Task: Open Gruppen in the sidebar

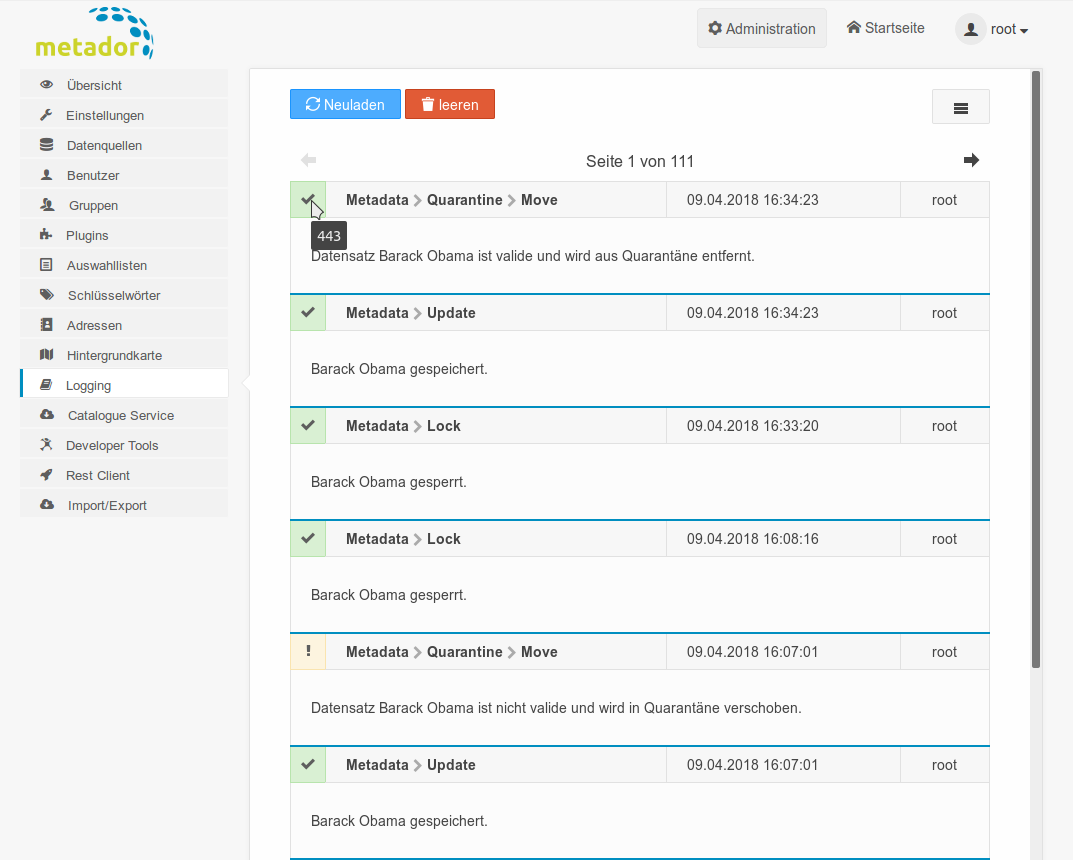Action: 125,205
